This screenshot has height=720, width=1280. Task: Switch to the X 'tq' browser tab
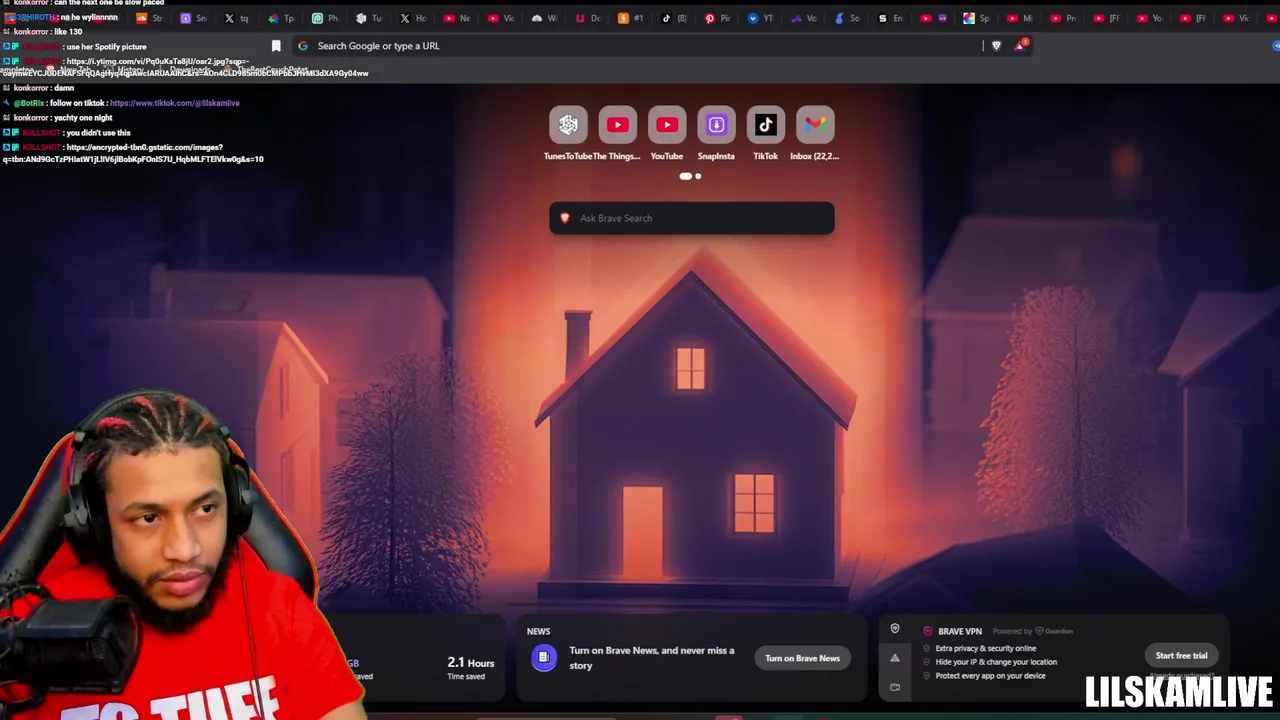click(237, 18)
